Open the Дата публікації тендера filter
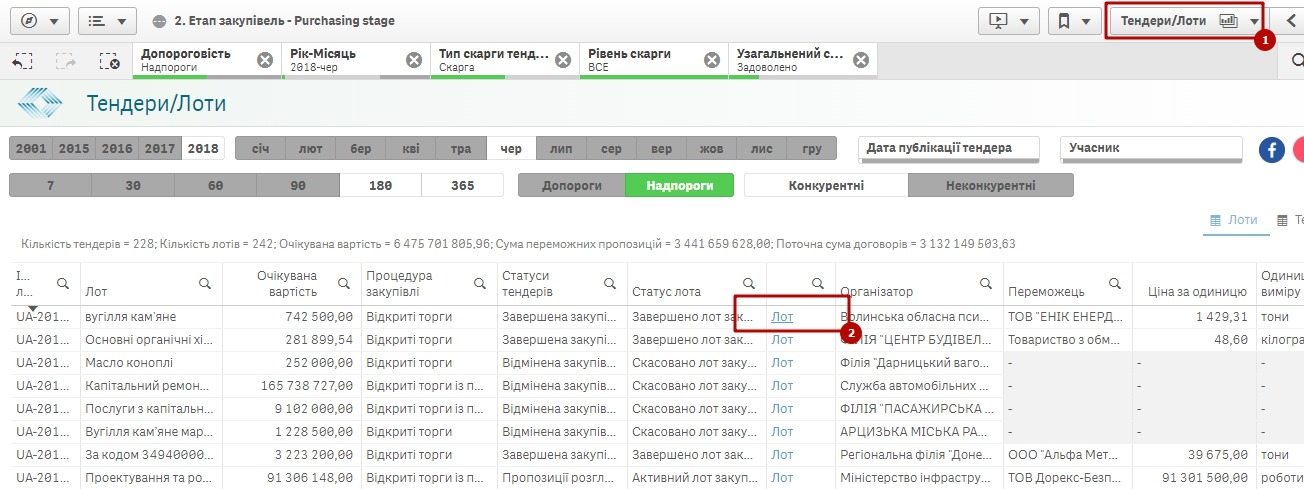 (948, 148)
